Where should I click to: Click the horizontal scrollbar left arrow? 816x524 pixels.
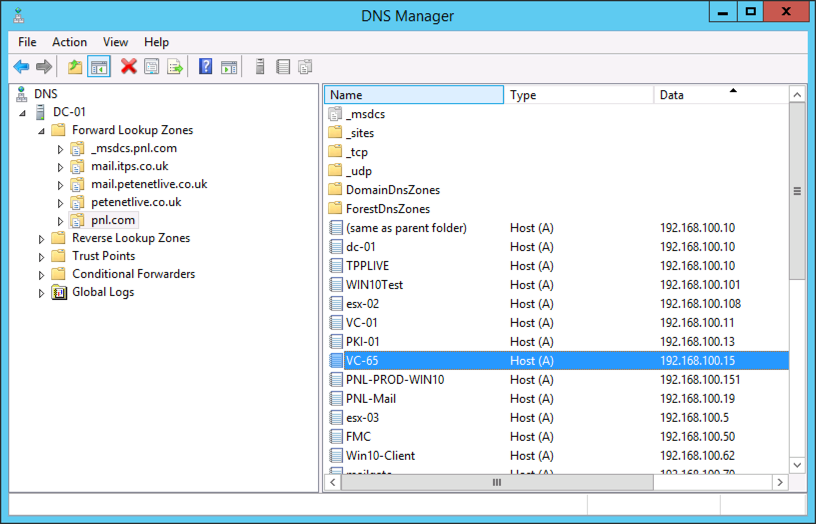tap(333, 482)
